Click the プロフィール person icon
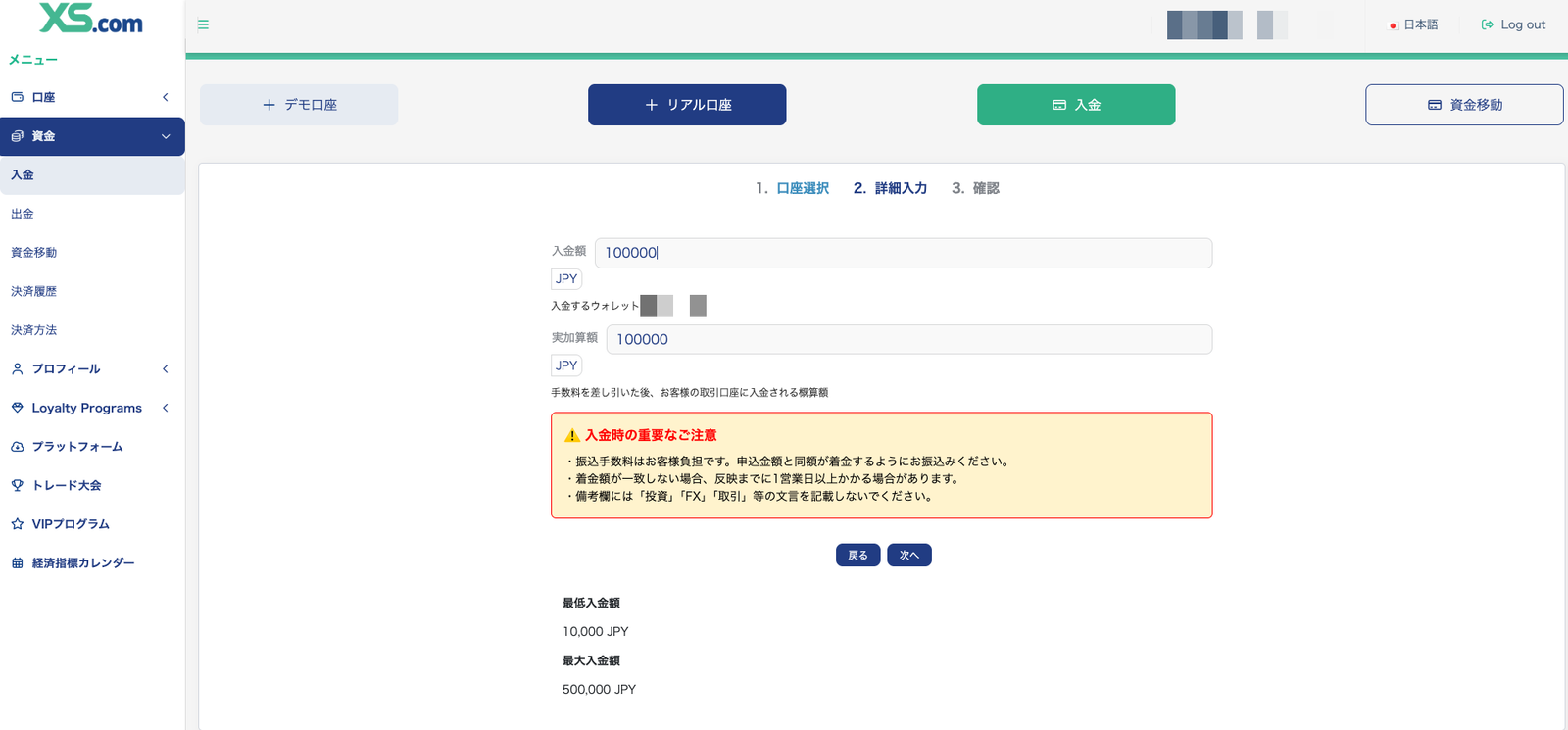The width and height of the screenshot is (1568, 730). (17, 369)
